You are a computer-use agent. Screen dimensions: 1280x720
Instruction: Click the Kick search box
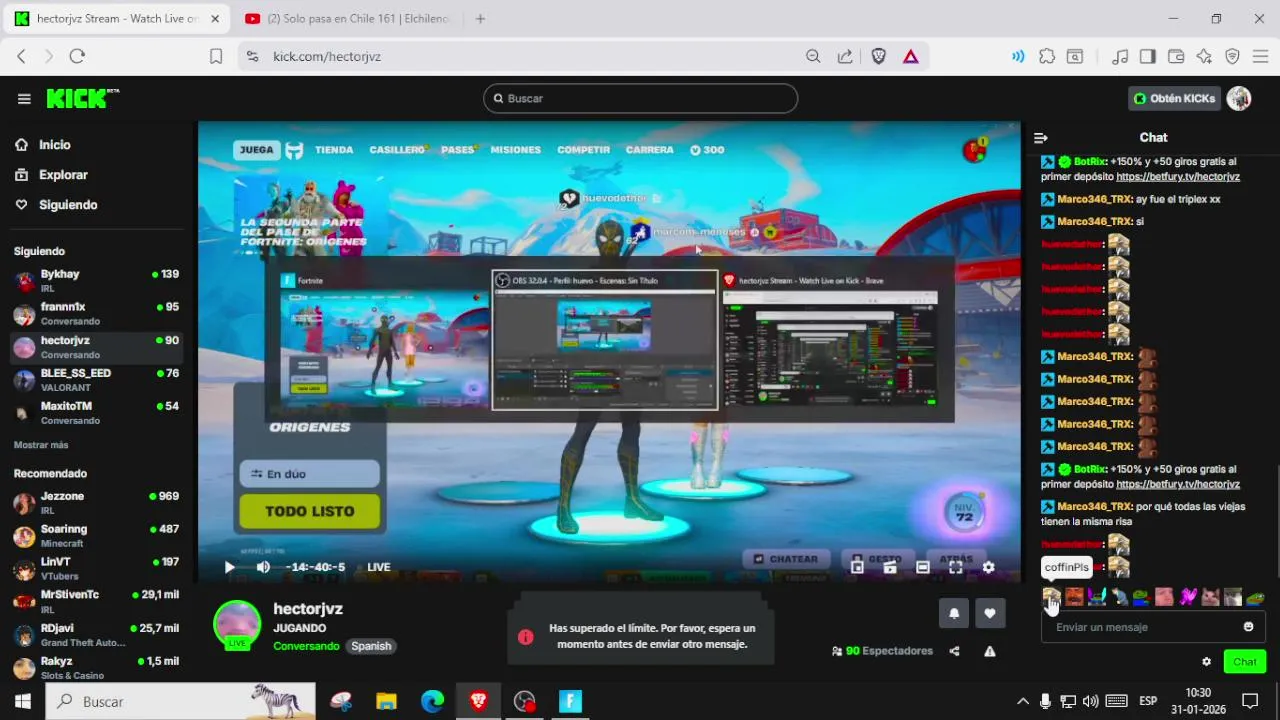tap(640, 98)
